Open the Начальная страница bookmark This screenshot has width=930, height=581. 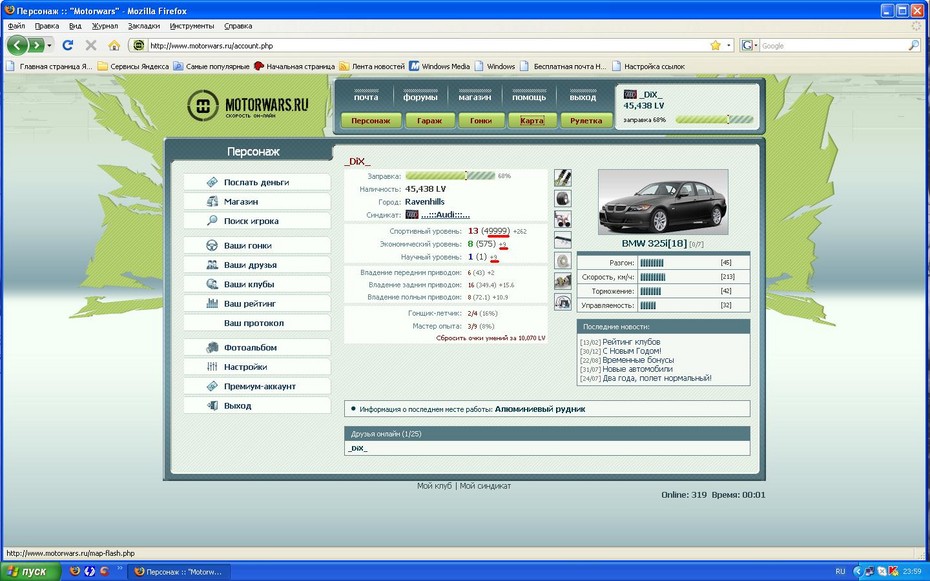click(x=294, y=66)
